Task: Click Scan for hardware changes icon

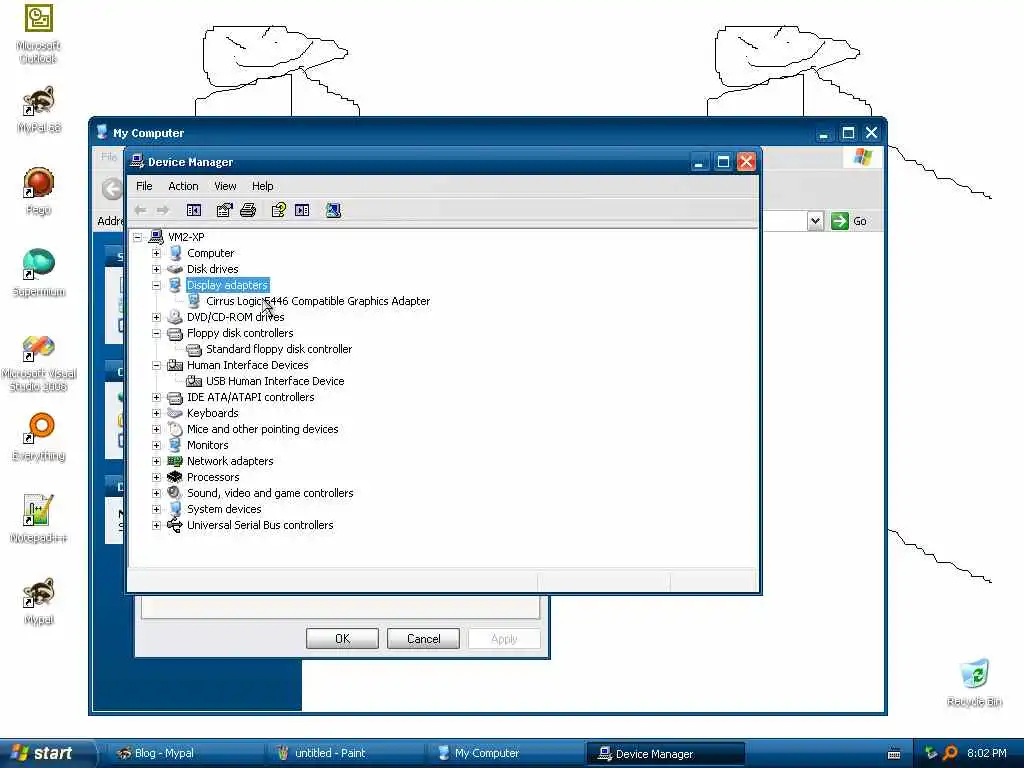Action: [x=333, y=210]
